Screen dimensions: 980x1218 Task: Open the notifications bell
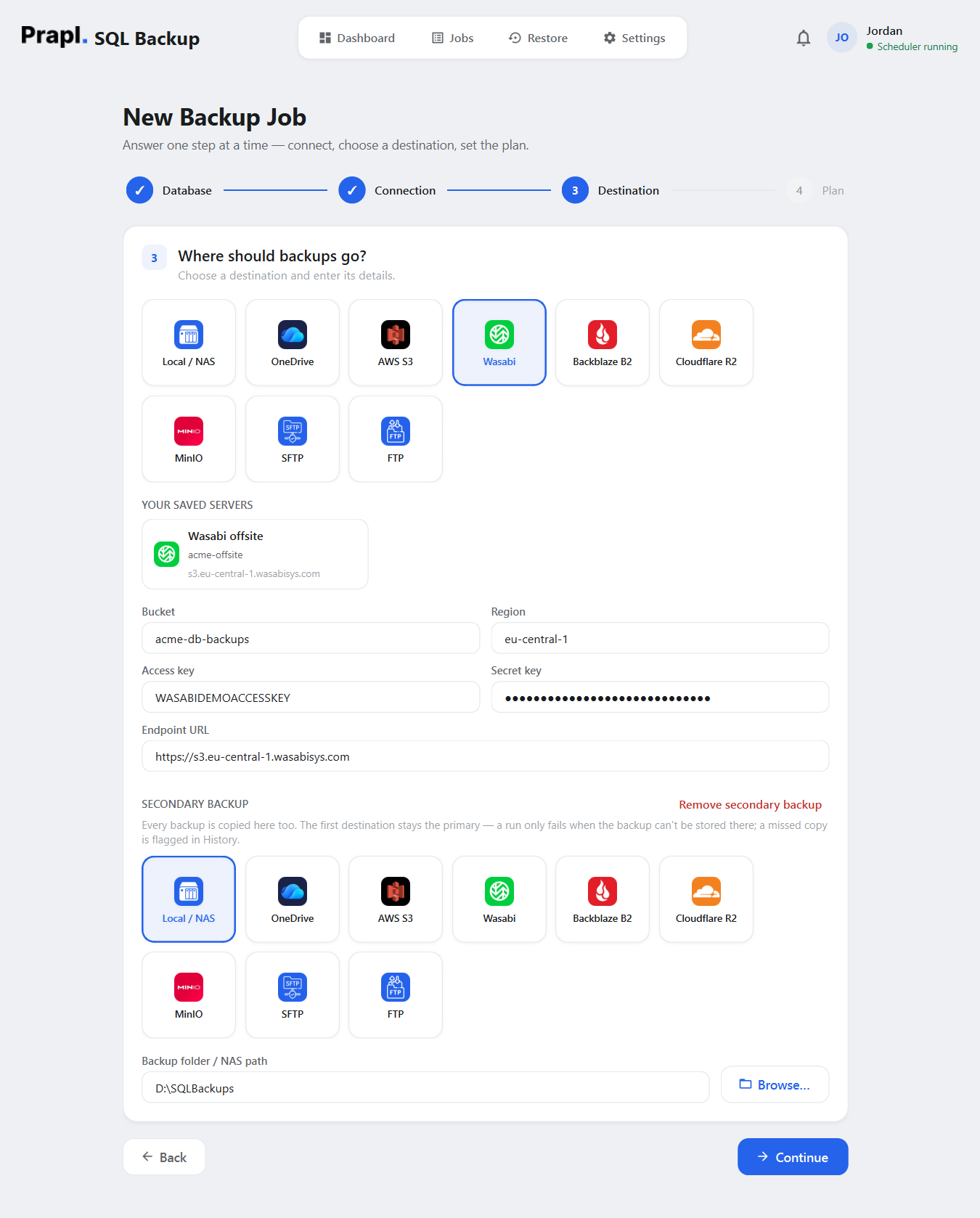804,38
